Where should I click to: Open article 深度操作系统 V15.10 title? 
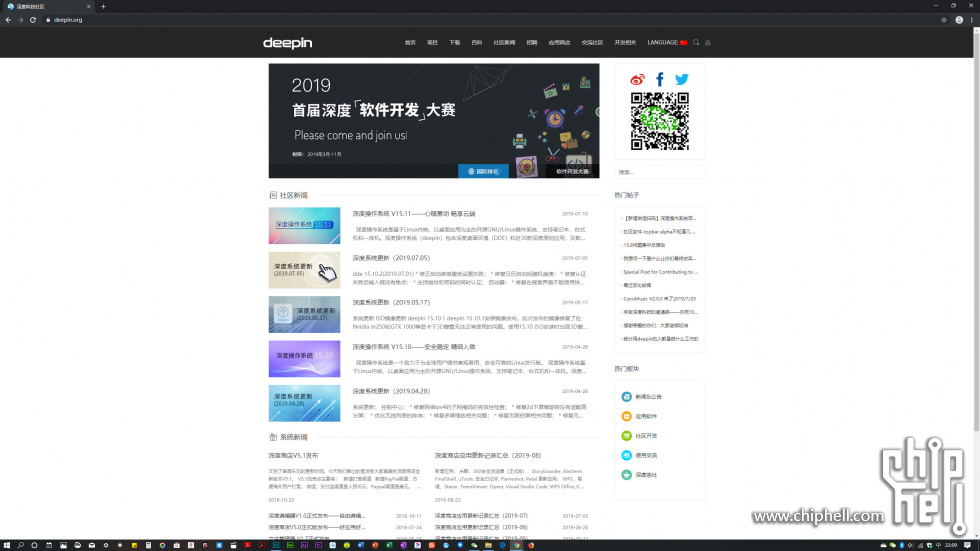(x=414, y=347)
